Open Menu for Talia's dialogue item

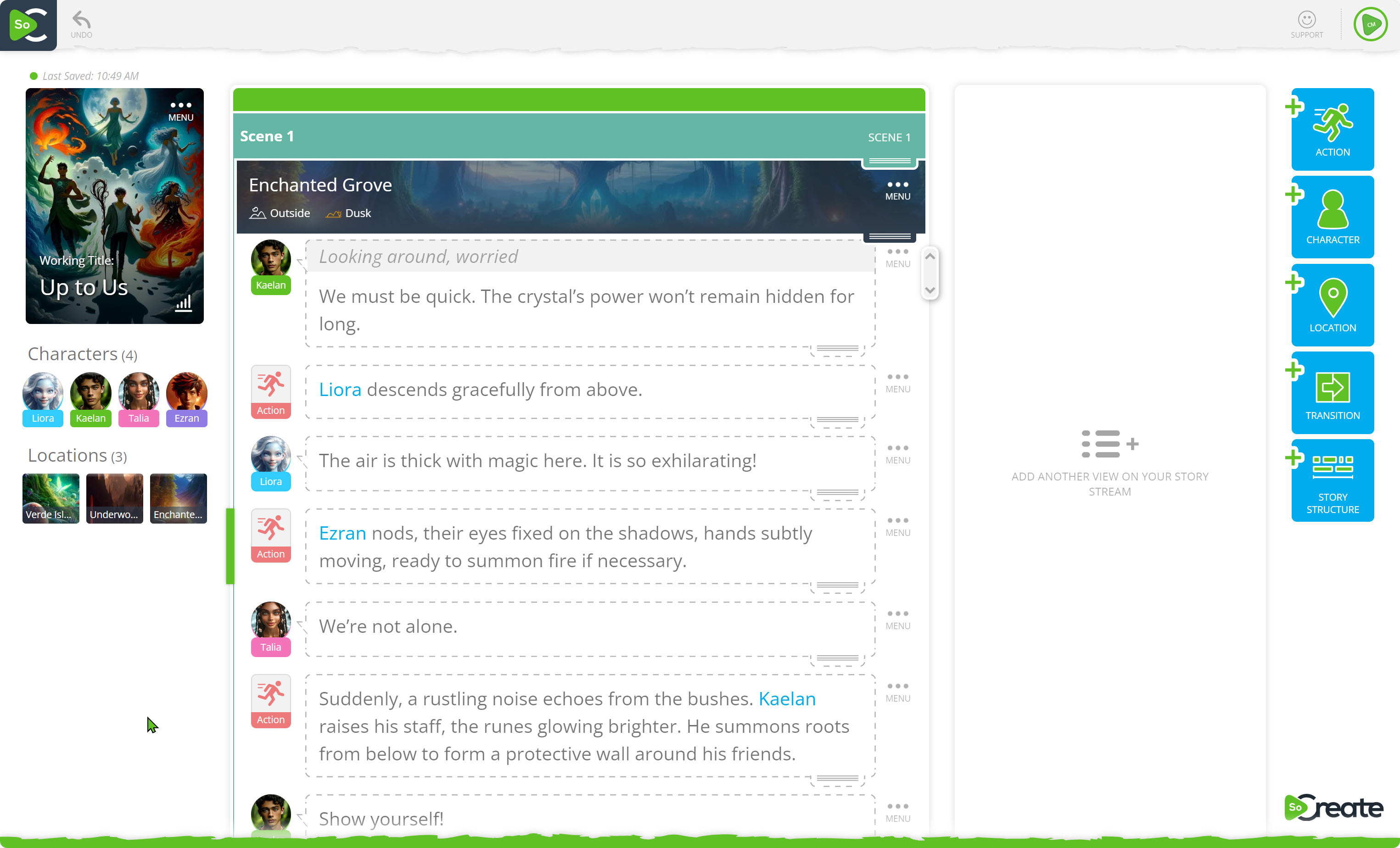897,619
